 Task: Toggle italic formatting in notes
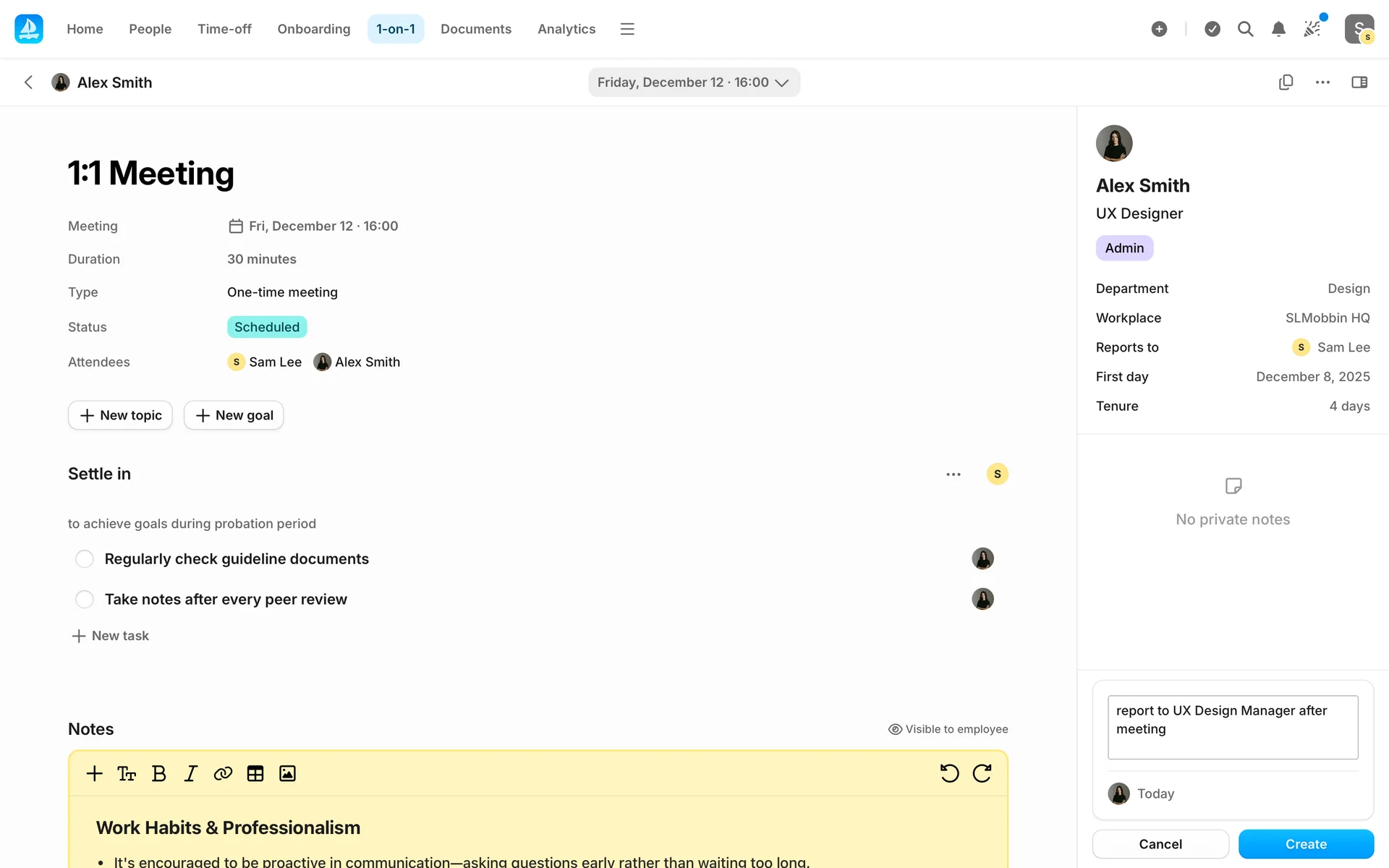[190, 773]
